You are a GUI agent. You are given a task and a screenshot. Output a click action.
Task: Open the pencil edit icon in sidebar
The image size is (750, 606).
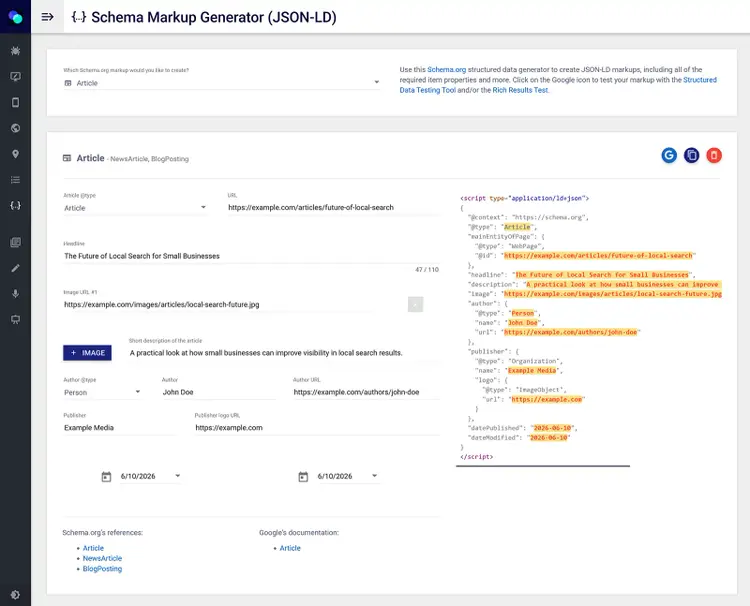click(15, 268)
